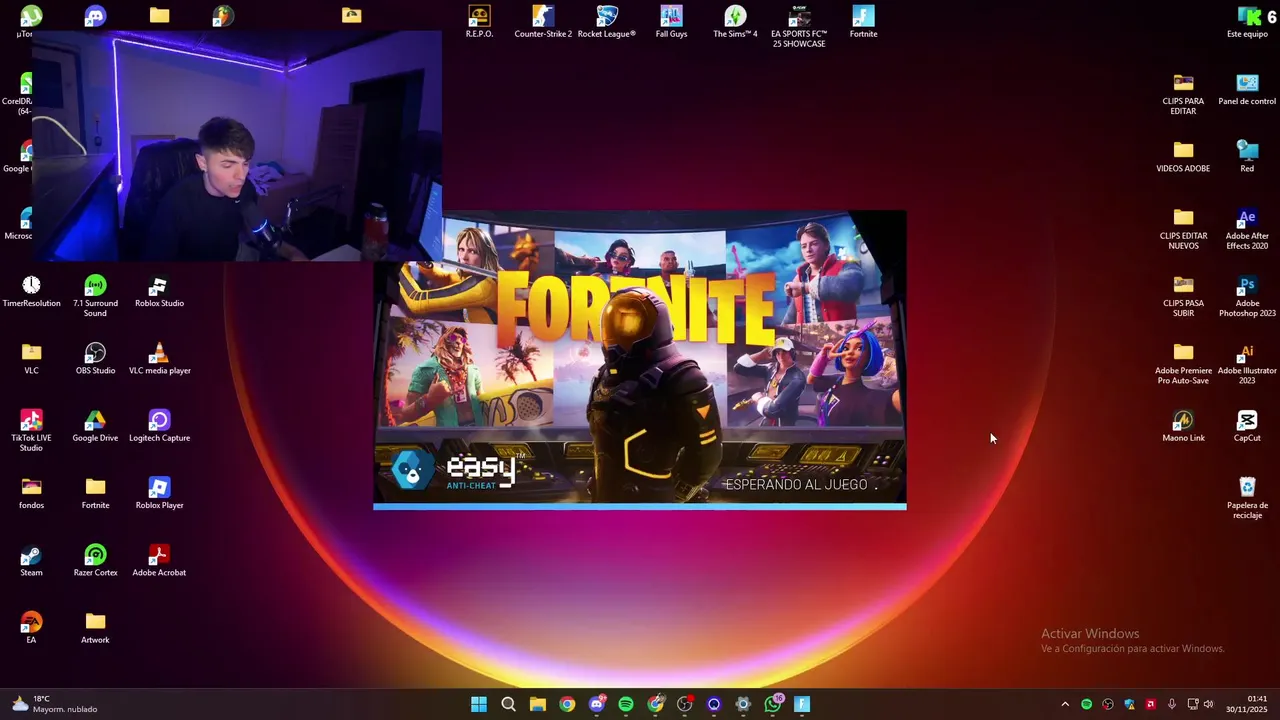Open the volume control in tray
The image size is (1280, 720).
coord(1209,704)
